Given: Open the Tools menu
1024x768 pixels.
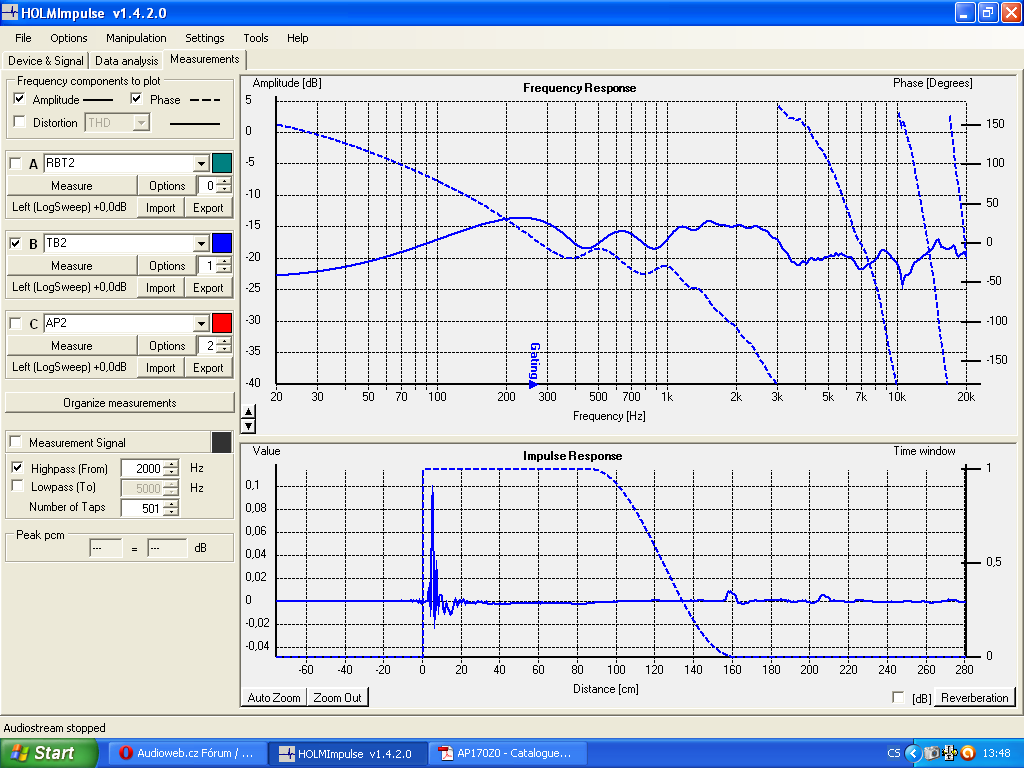Looking at the screenshot, I should pos(255,38).
